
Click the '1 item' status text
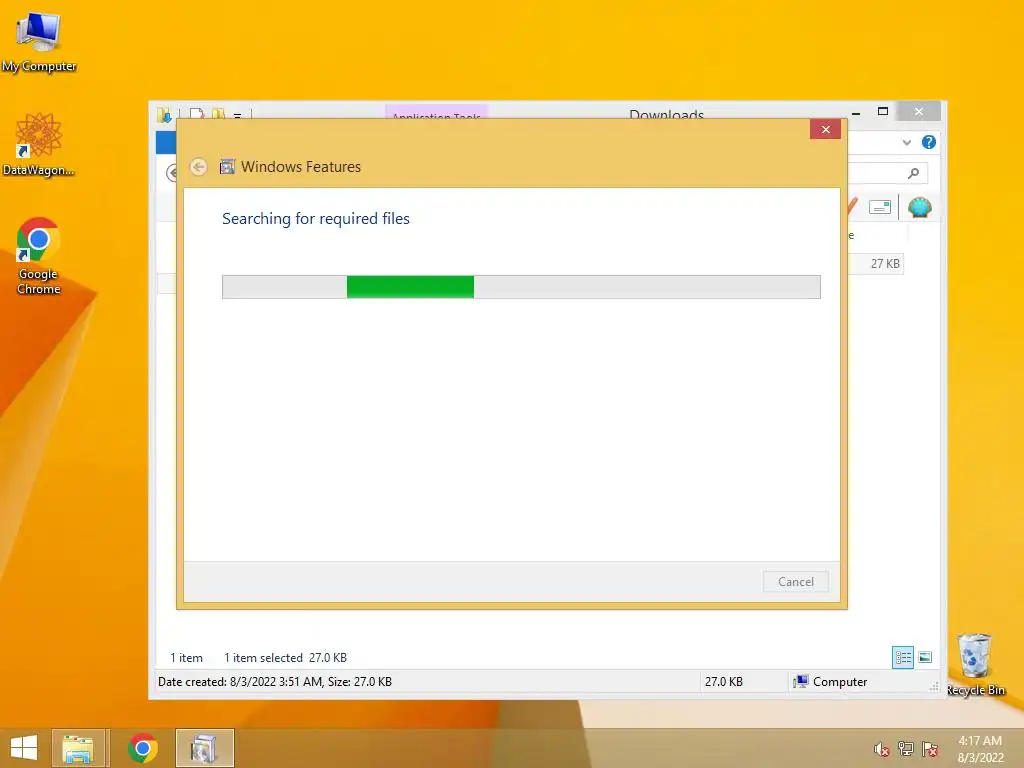point(186,658)
